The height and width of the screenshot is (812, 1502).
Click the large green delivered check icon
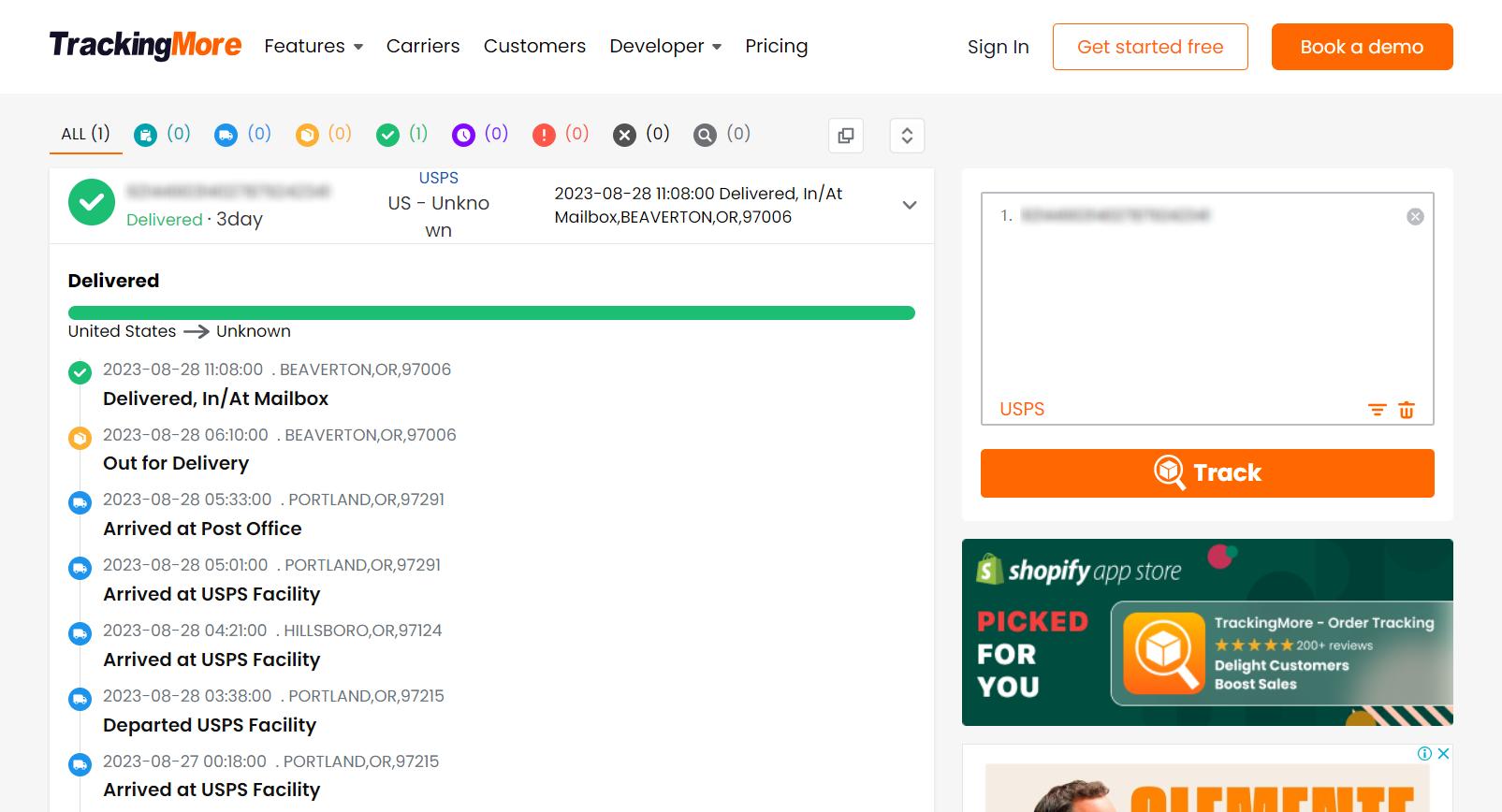pyautogui.click(x=92, y=202)
